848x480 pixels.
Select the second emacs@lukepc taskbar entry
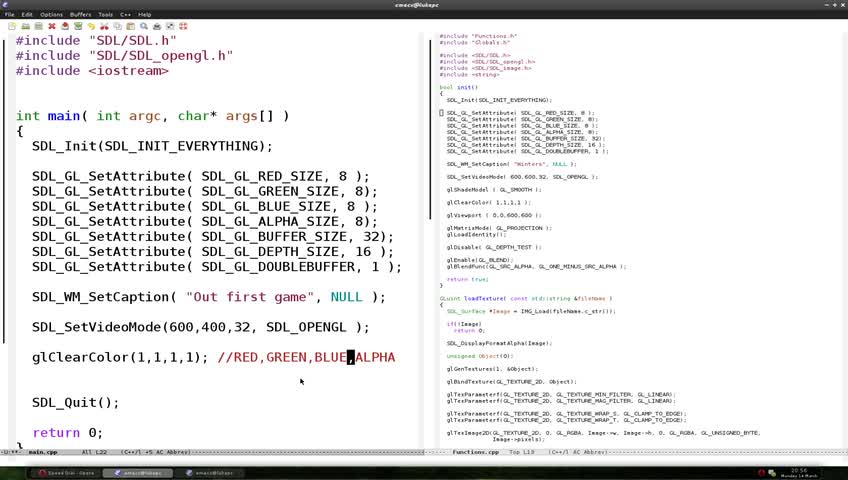209,473
